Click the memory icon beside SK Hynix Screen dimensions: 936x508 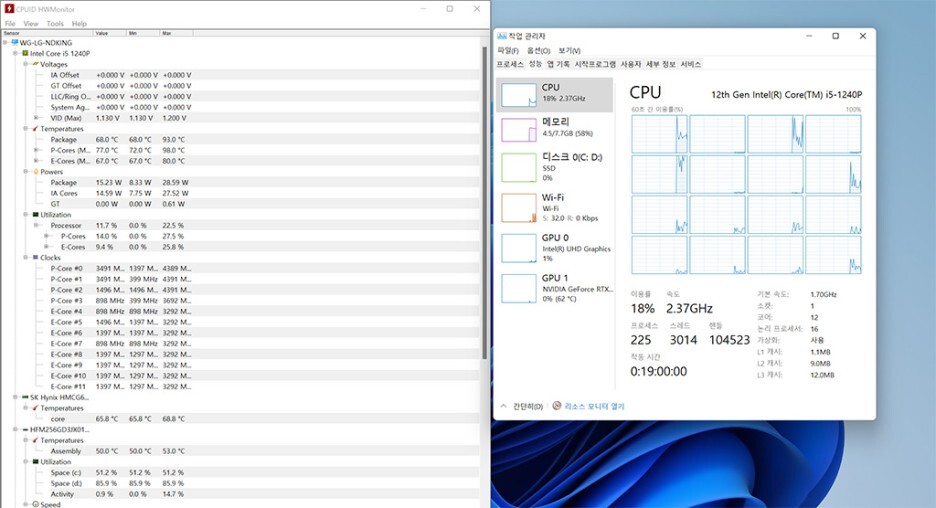pyautogui.click(x=25, y=398)
